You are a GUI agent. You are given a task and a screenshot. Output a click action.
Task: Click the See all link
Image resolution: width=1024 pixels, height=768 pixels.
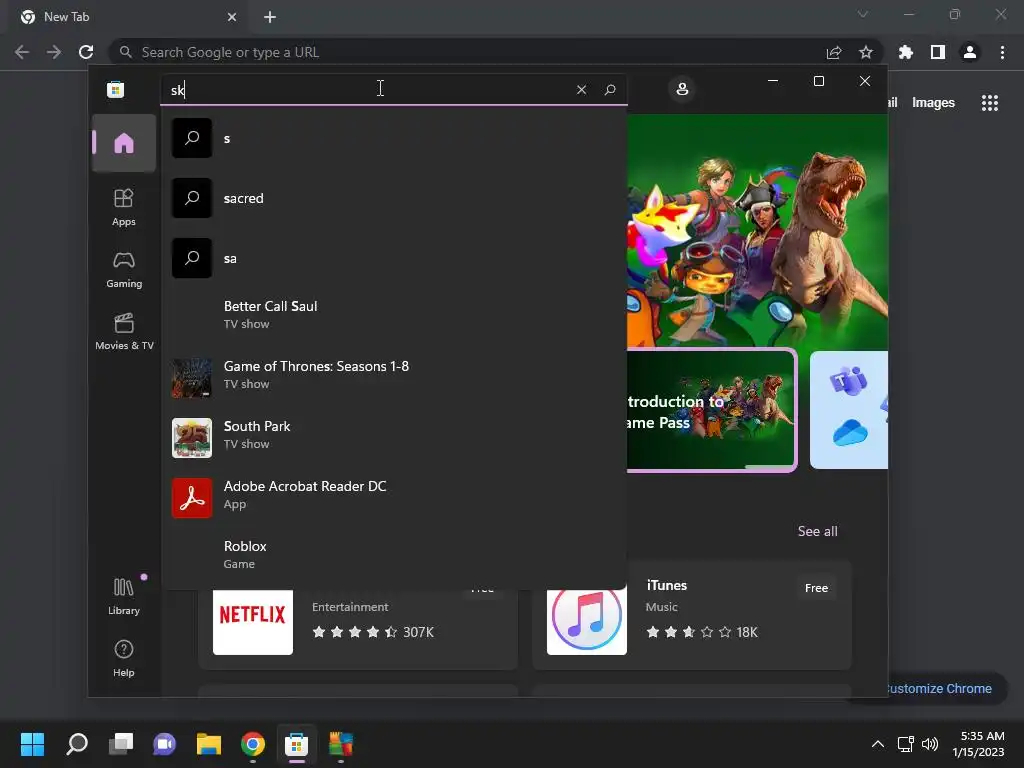817,531
